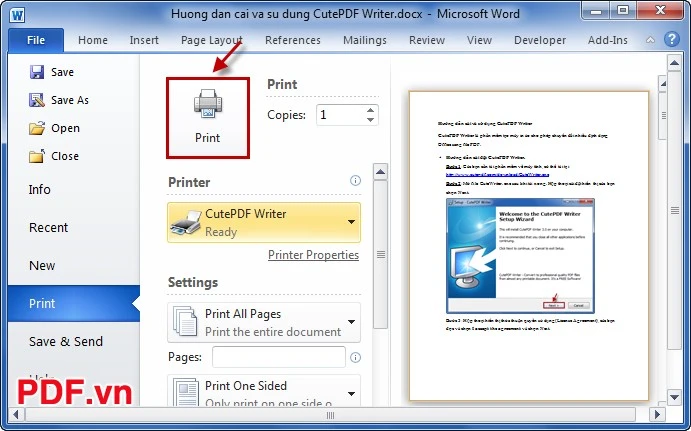Click the backstage view scroll-down arrow

tap(674, 397)
